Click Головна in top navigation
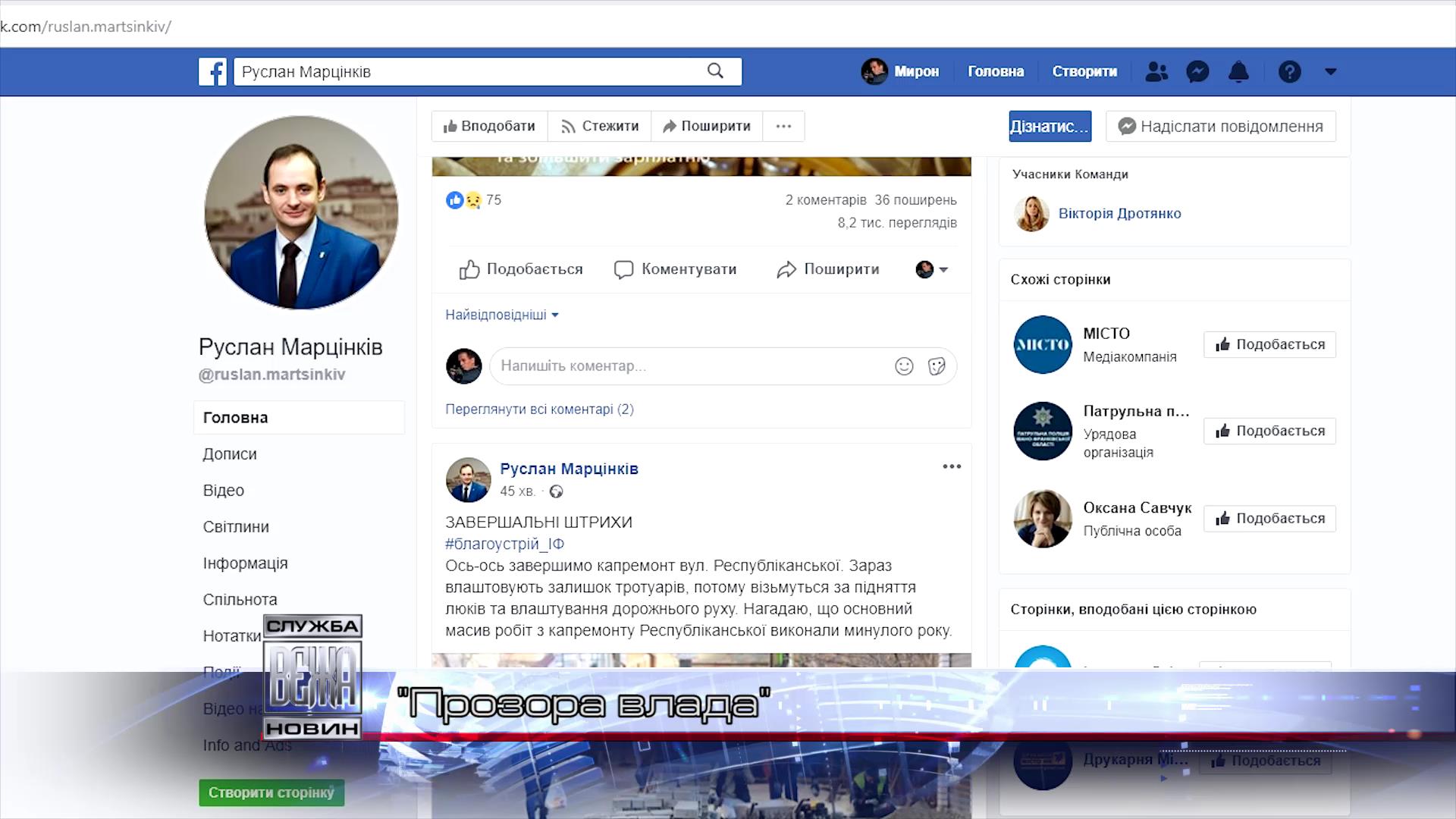Screen dimensions: 1456x819 996,71
